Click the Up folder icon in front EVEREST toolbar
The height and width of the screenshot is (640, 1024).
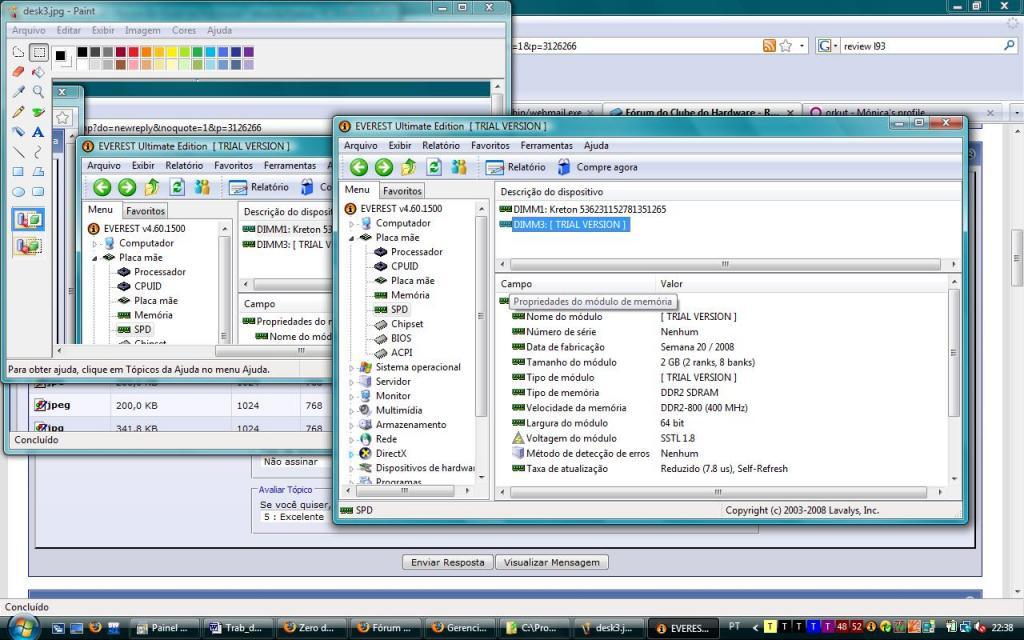click(408, 167)
